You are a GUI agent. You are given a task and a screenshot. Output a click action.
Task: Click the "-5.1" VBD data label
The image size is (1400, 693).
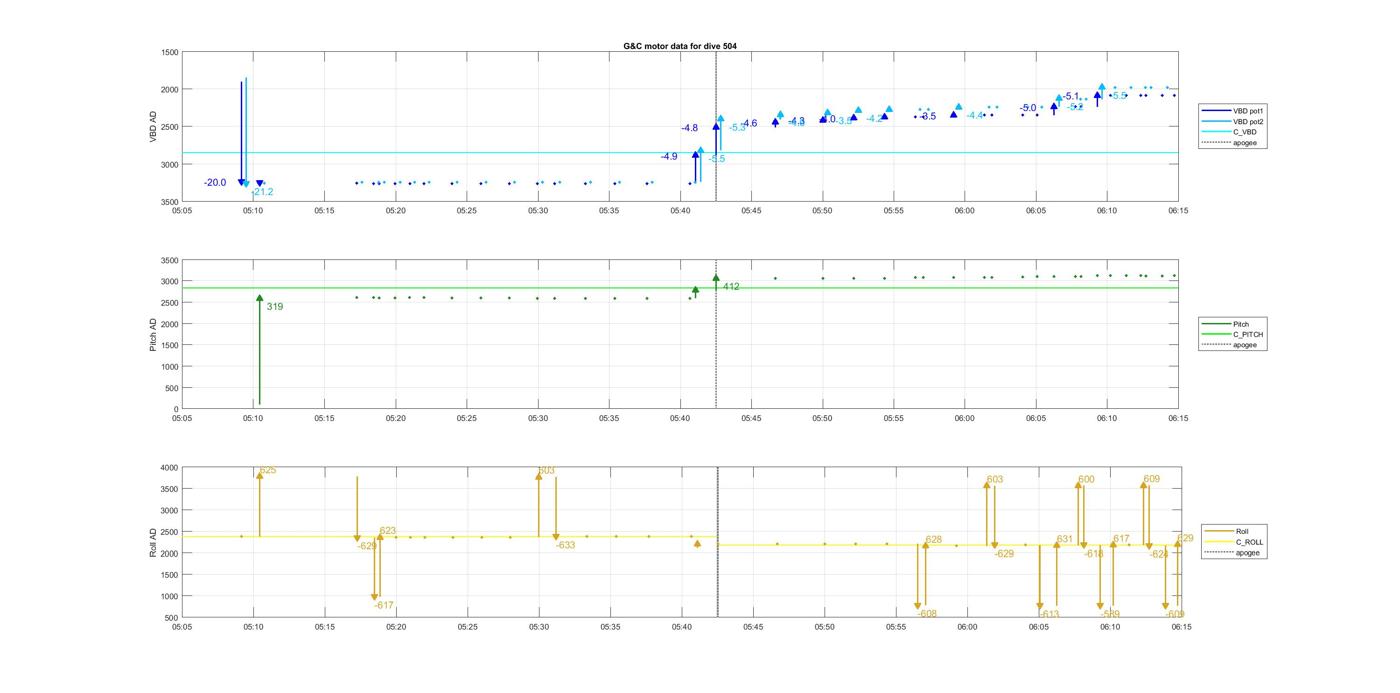pos(1071,96)
